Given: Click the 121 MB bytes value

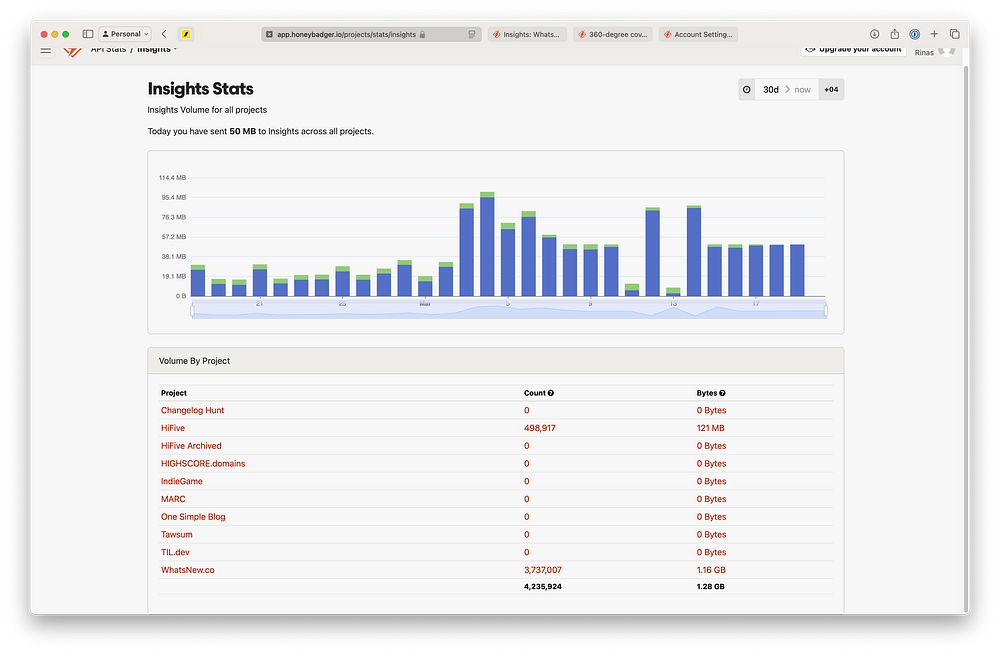Looking at the screenshot, I should coord(710,428).
